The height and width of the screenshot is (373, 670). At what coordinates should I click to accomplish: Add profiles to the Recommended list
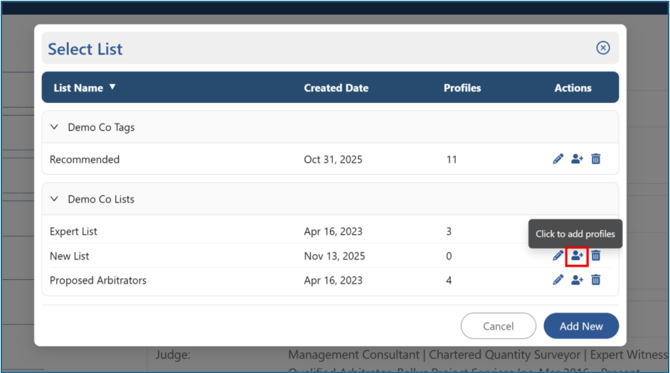click(x=577, y=159)
